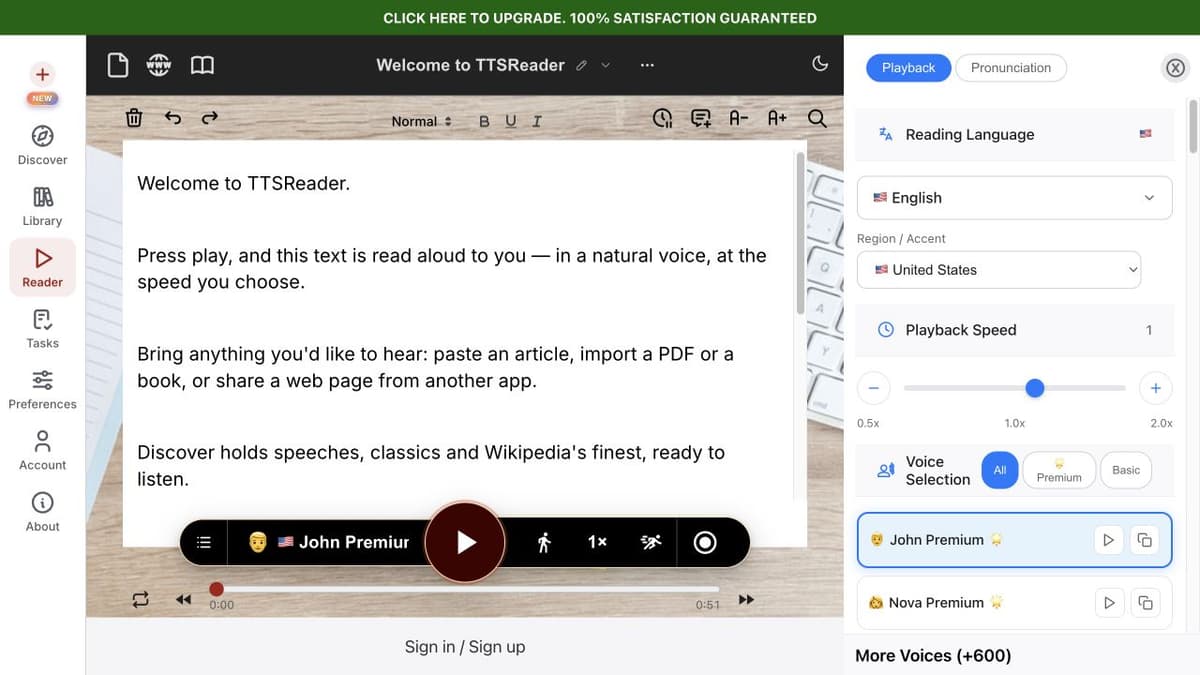Click the upgrade banner at top
The width and height of the screenshot is (1200, 675).
pyautogui.click(x=600, y=18)
